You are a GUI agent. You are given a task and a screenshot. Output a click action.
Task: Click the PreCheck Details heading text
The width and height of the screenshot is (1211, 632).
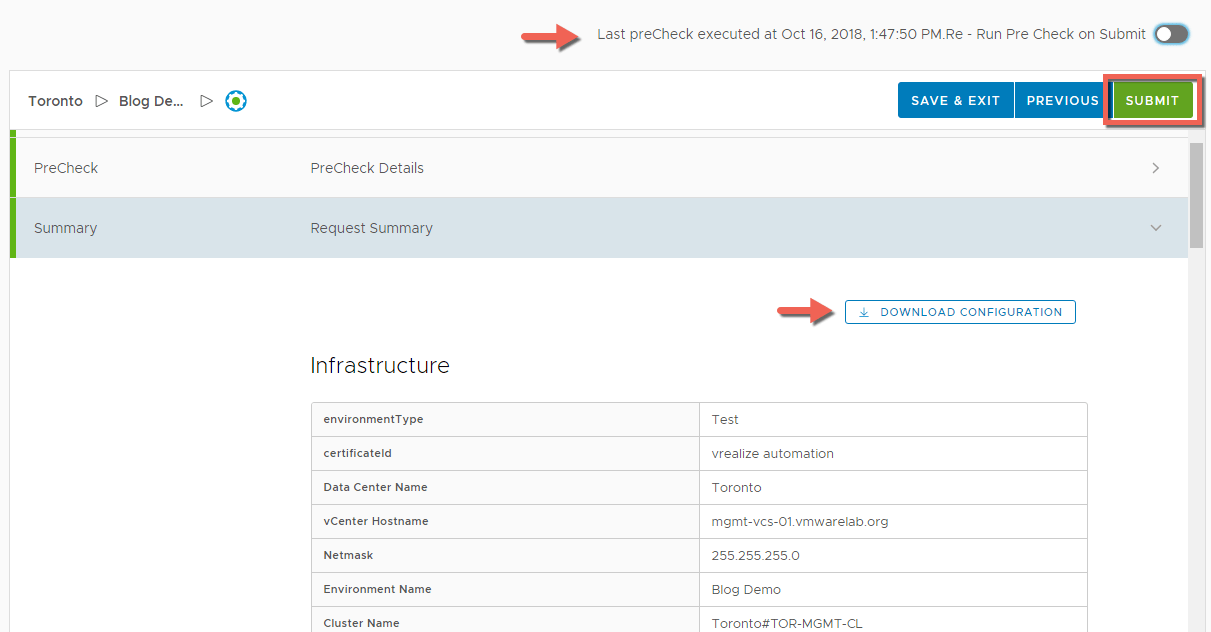(367, 168)
